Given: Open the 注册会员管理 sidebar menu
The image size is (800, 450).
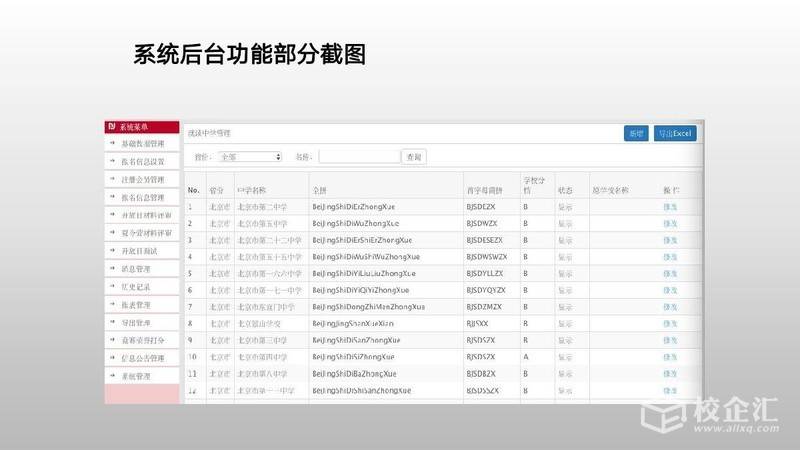Looking at the screenshot, I should 142,180.
